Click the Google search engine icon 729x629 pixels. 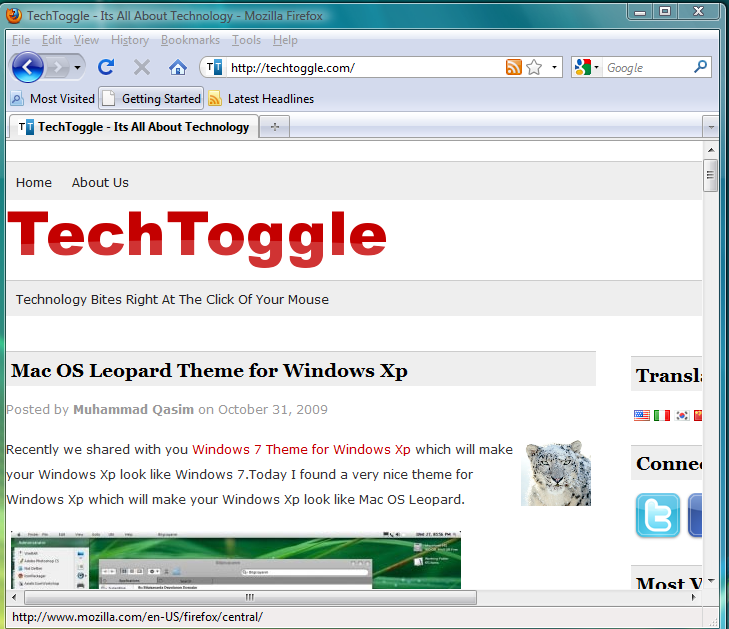pyautogui.click(x=583, y=67)
